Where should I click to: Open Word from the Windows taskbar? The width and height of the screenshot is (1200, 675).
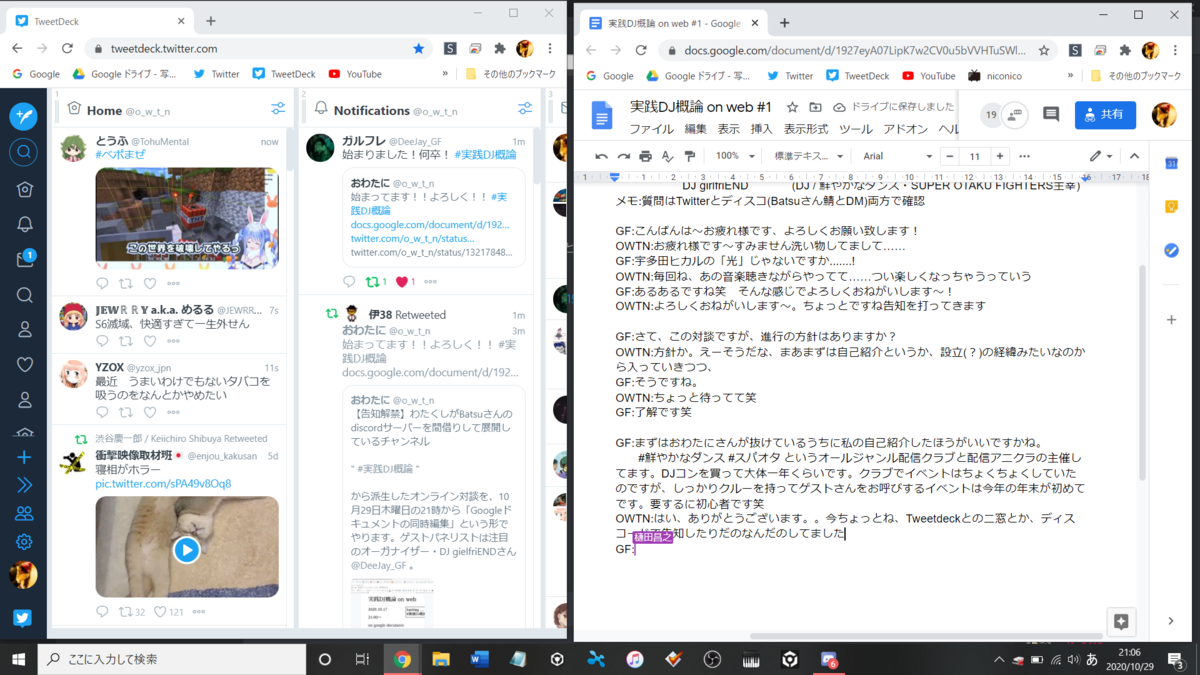479,659
